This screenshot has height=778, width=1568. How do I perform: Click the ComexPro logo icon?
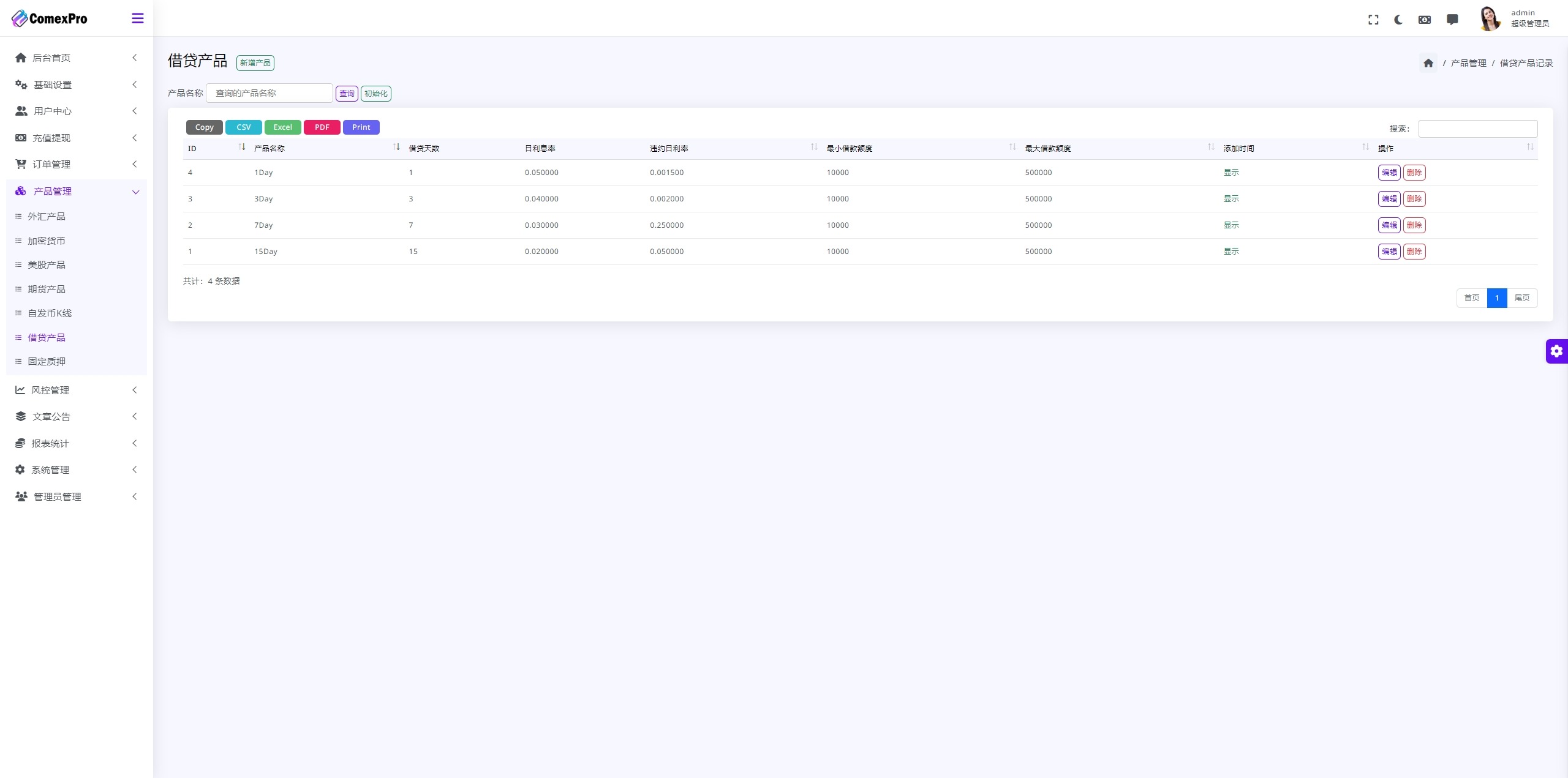pyautogui.click(x=19, y=18)
